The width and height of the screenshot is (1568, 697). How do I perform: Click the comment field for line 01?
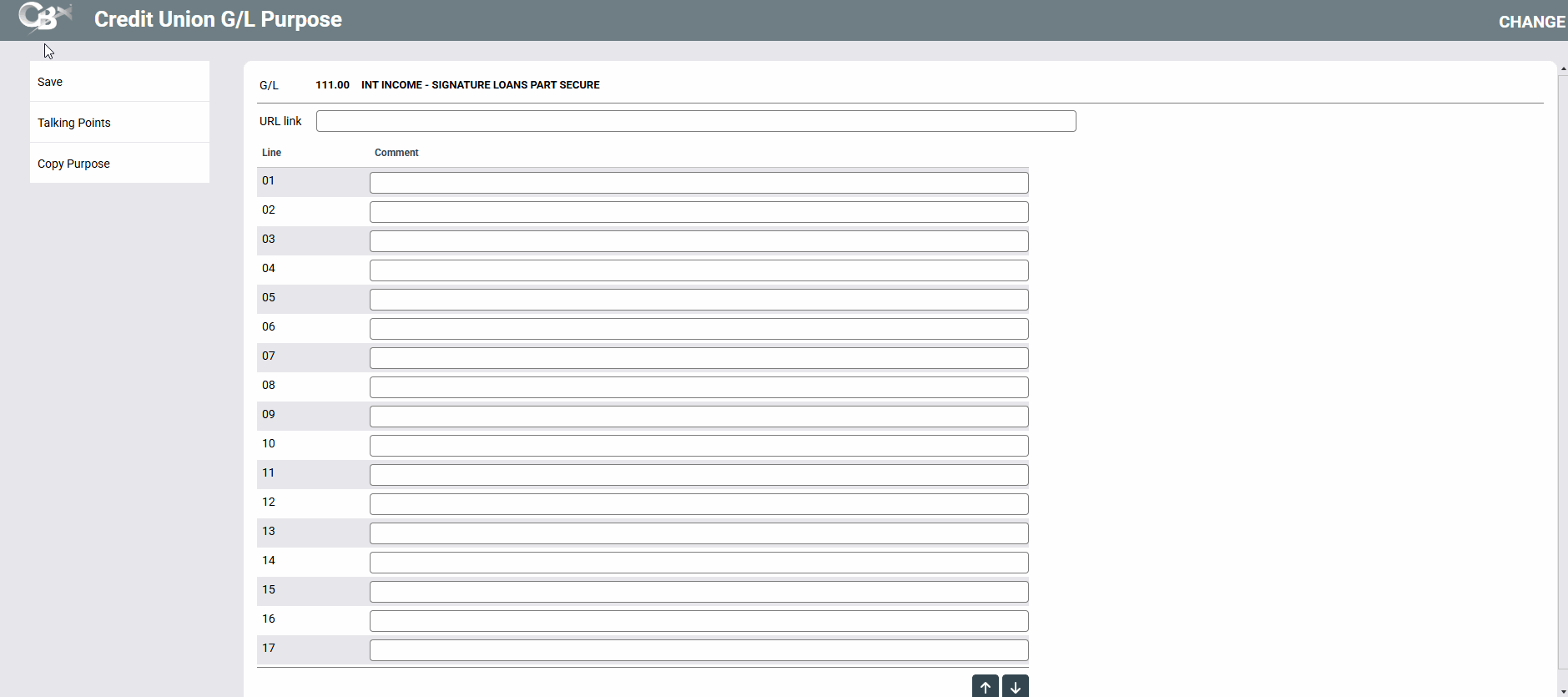(698, 183)
